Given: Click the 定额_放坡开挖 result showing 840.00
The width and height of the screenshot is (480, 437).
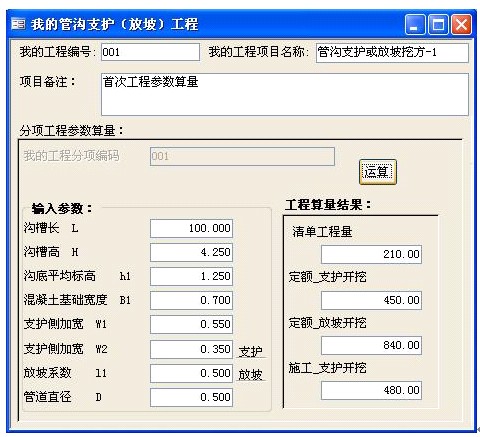Looking at the screenshot, I should coord(371,345).
